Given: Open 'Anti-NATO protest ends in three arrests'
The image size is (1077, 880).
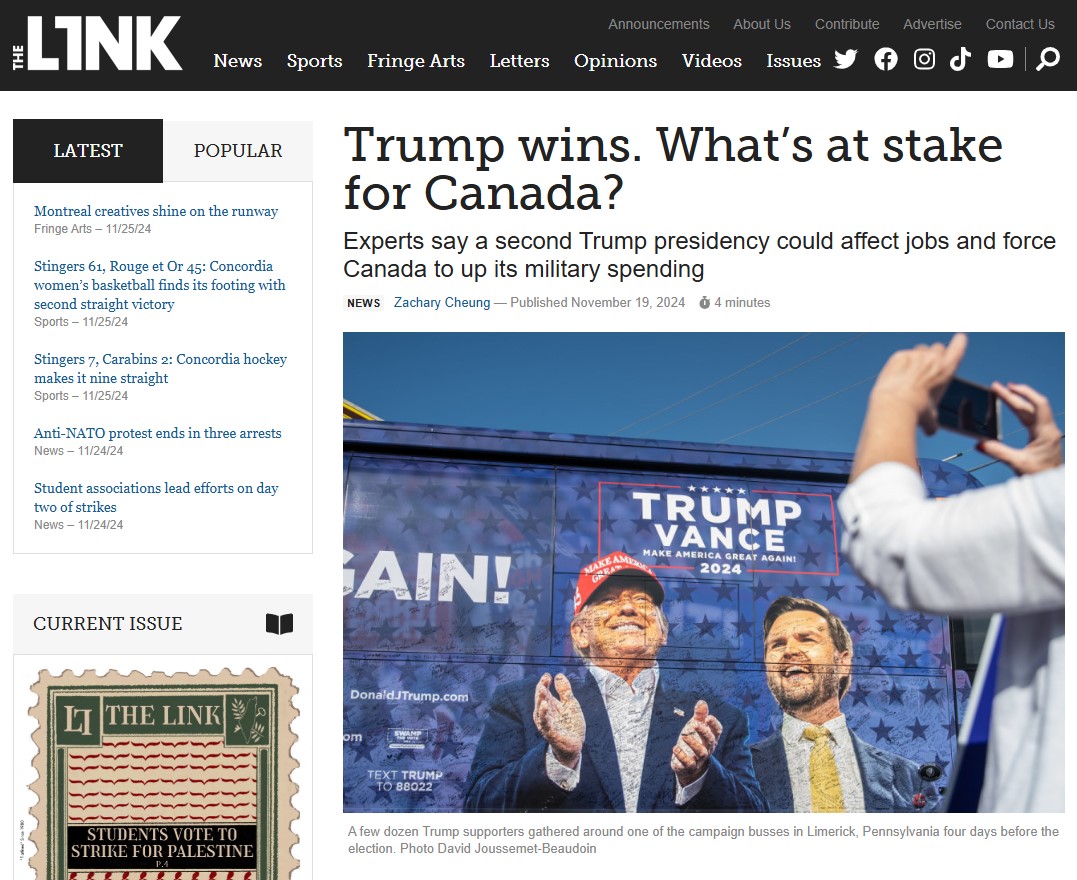Looking at the screenshot, I should [x=157, y=433].
